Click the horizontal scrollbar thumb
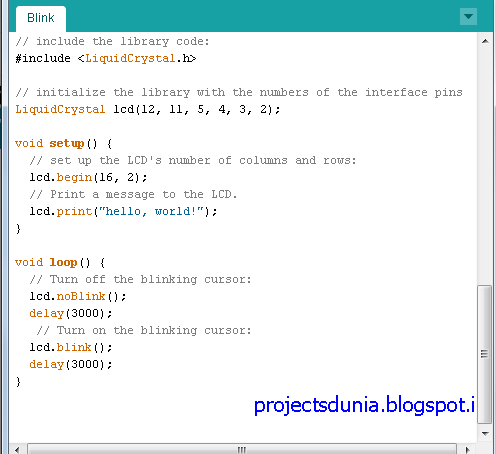Screen dimensions: 496x454 tap(242, 449)
